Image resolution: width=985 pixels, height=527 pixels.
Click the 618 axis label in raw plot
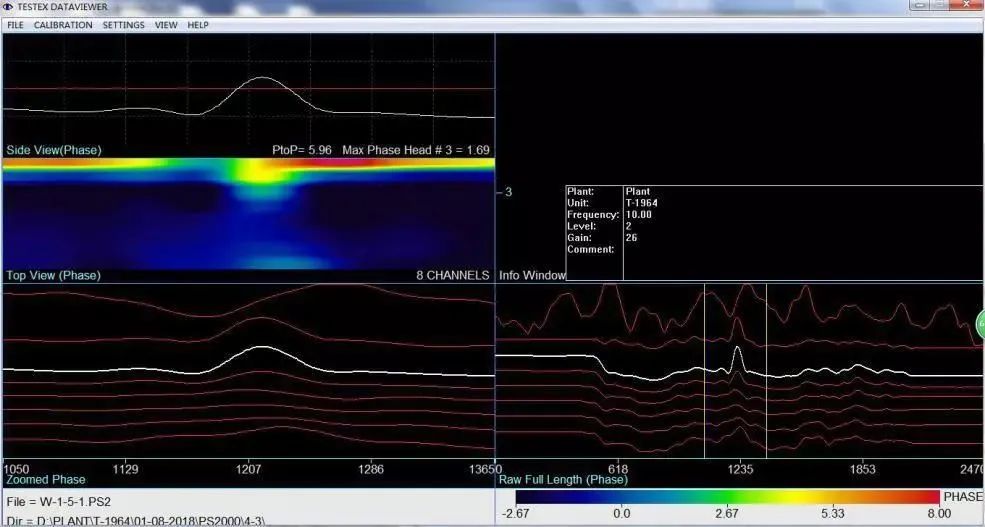click(x=618, y=469)
